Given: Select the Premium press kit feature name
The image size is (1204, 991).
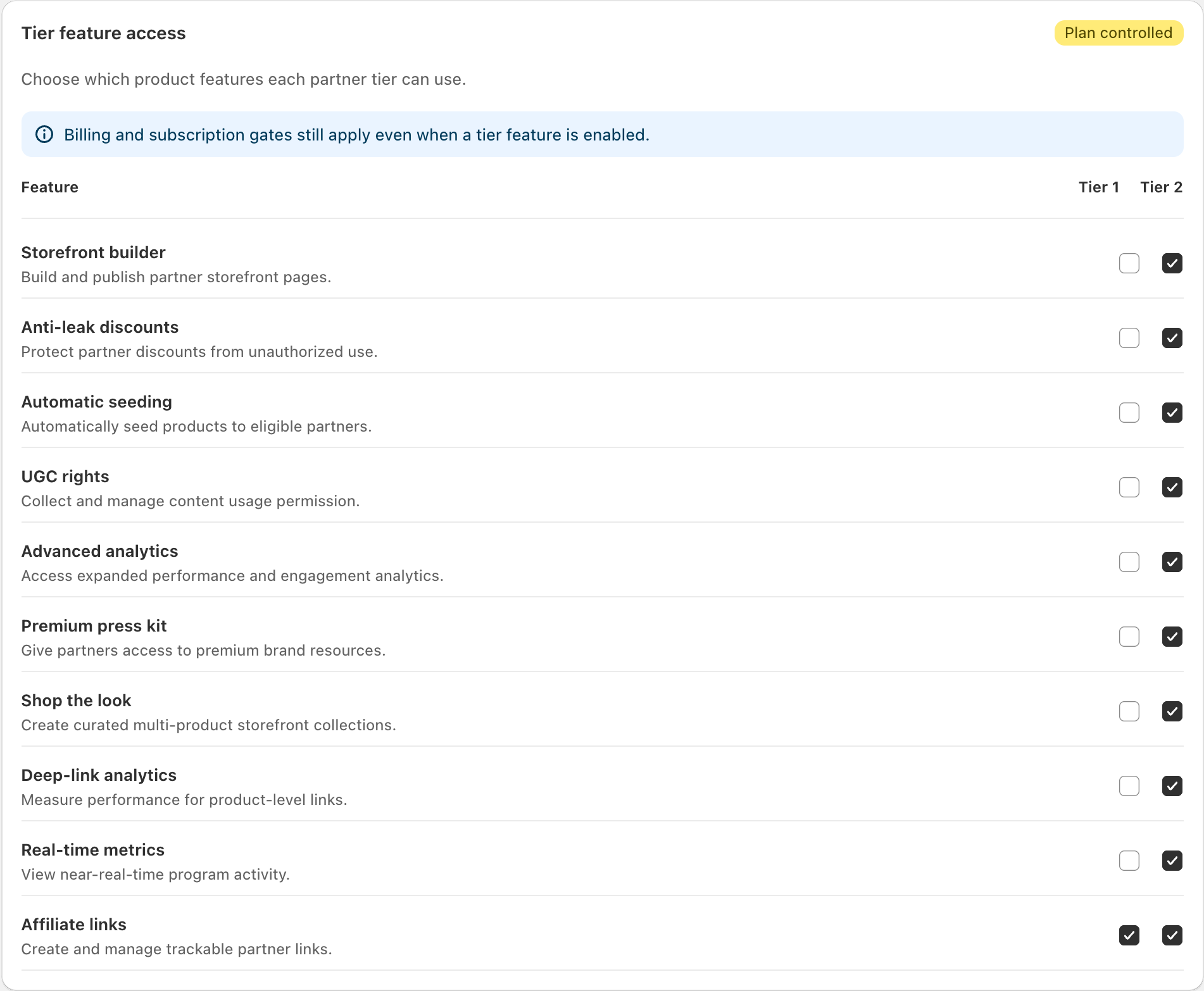Looking at the screenshot, I should coord(94,626).
